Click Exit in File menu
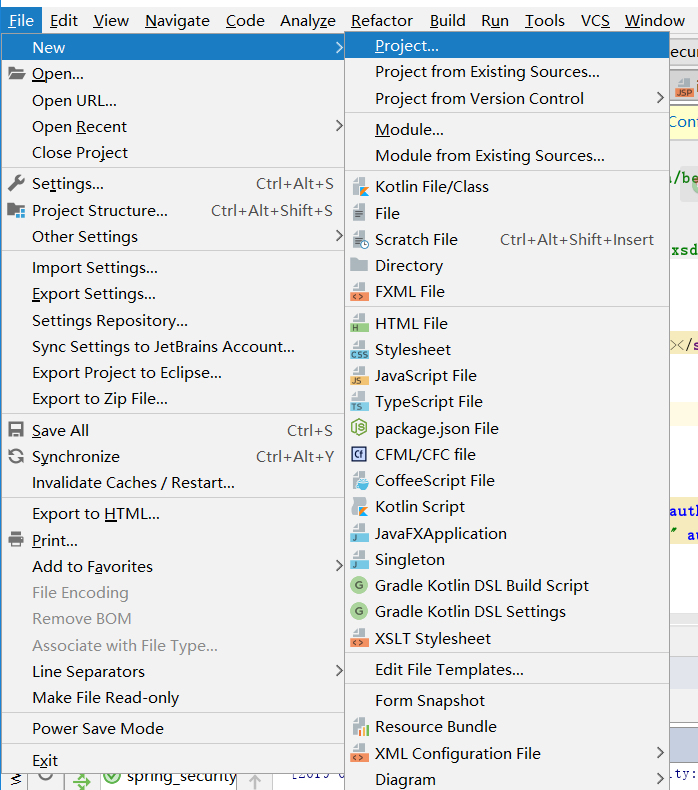The width and height of the screenshot is (698, 790). [173, 760]
